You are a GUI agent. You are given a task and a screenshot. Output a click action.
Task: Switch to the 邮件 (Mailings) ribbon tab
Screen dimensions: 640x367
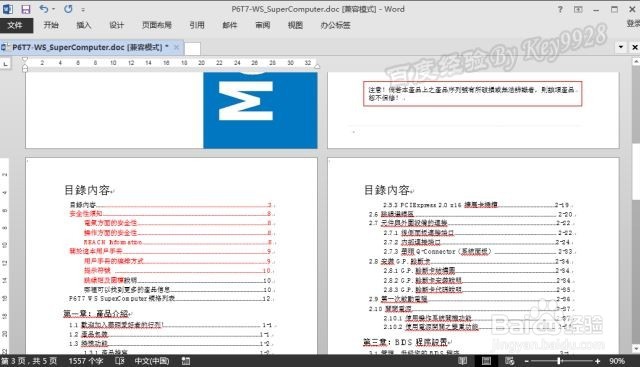click(230, 25)
